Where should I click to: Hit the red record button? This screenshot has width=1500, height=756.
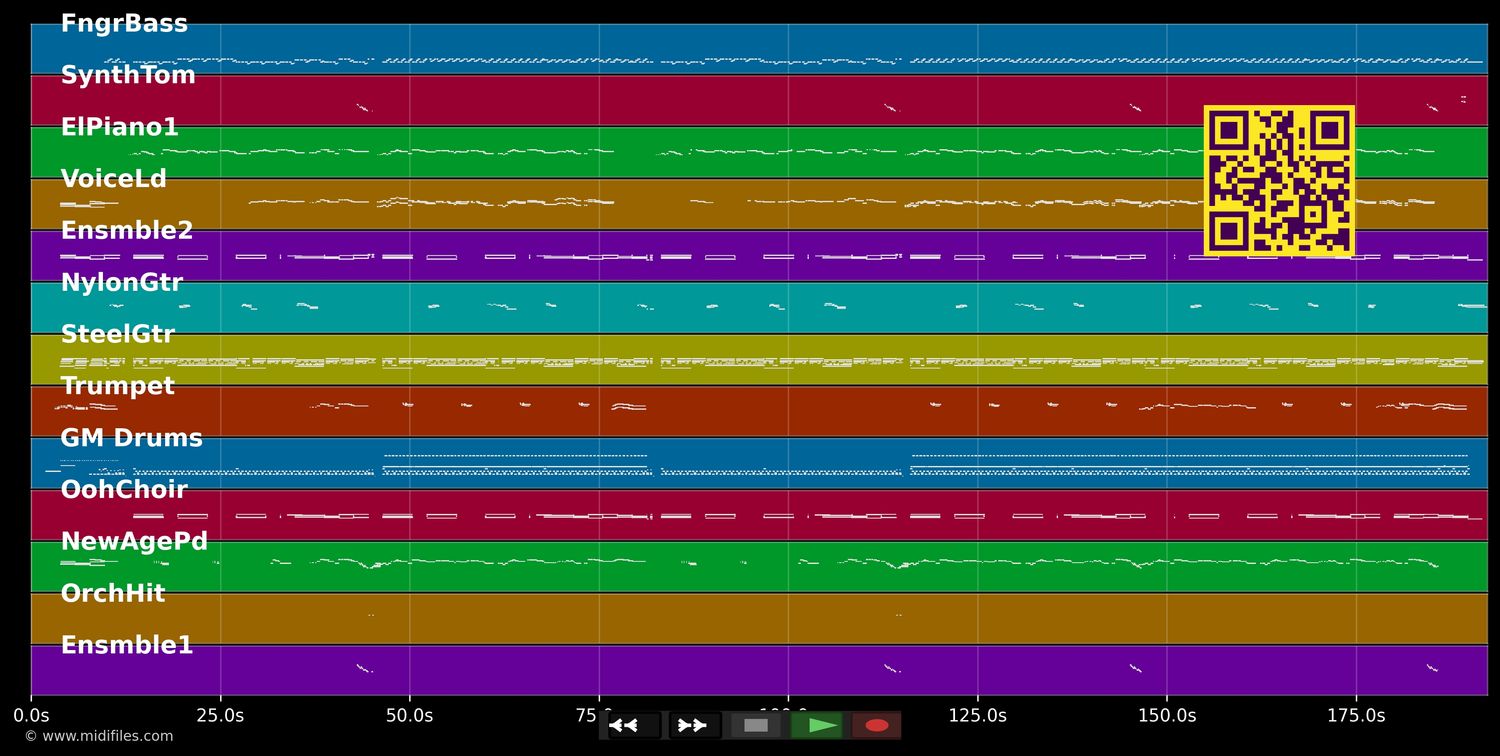pos(877,725)
